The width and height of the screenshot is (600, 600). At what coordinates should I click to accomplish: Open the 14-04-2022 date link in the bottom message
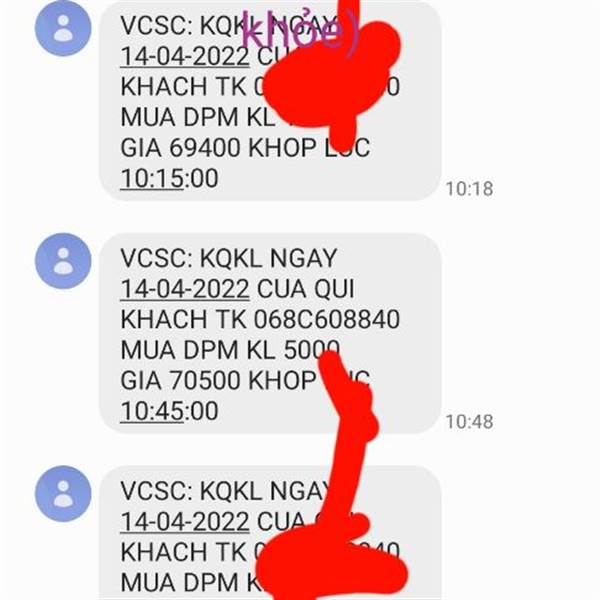point(185,522)
